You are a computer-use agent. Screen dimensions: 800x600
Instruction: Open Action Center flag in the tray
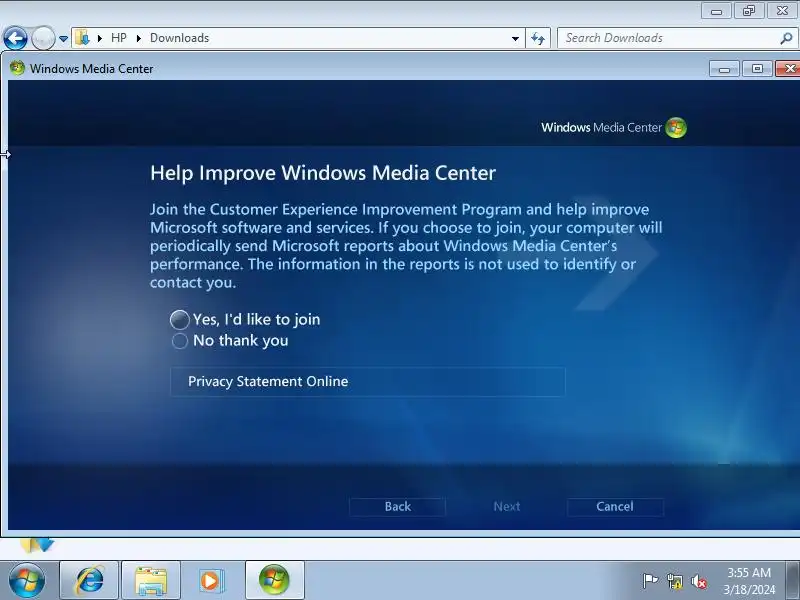click(650, 581)
